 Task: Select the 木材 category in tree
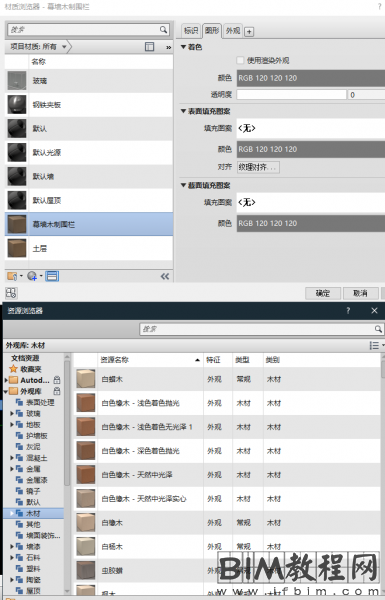pyautogui.click(x=33, y=513)
